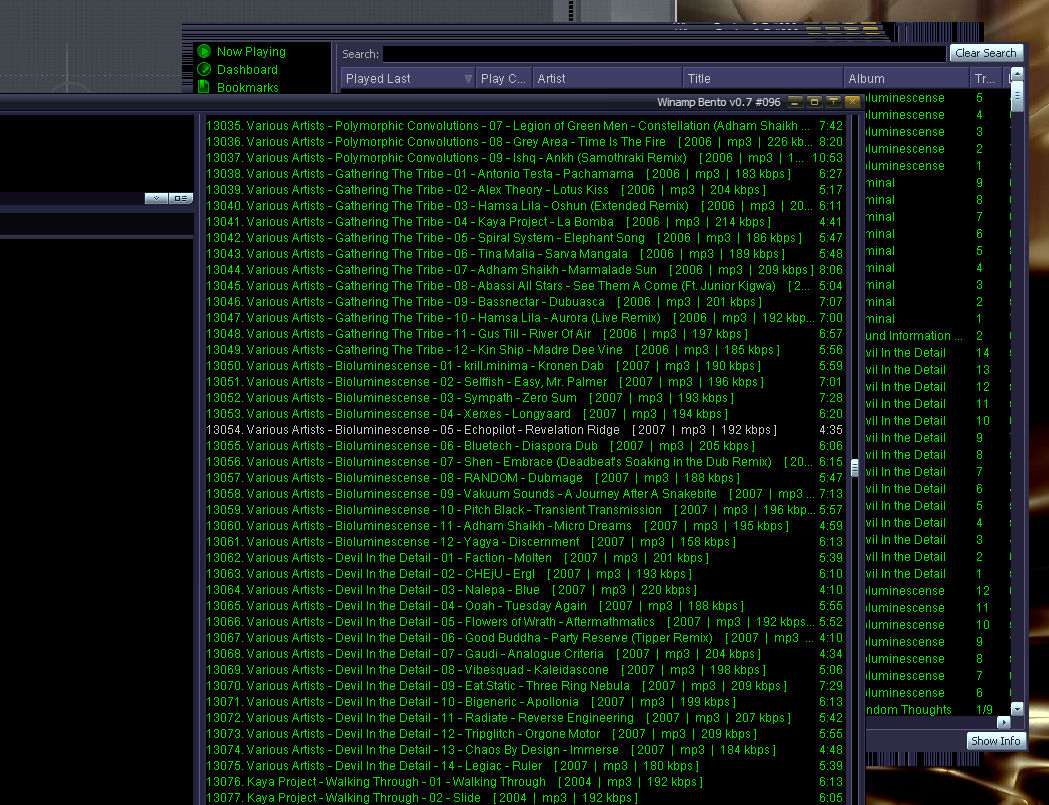Select track 13049 Kin Ship - Madre Dee Vine

coord(524,350)
